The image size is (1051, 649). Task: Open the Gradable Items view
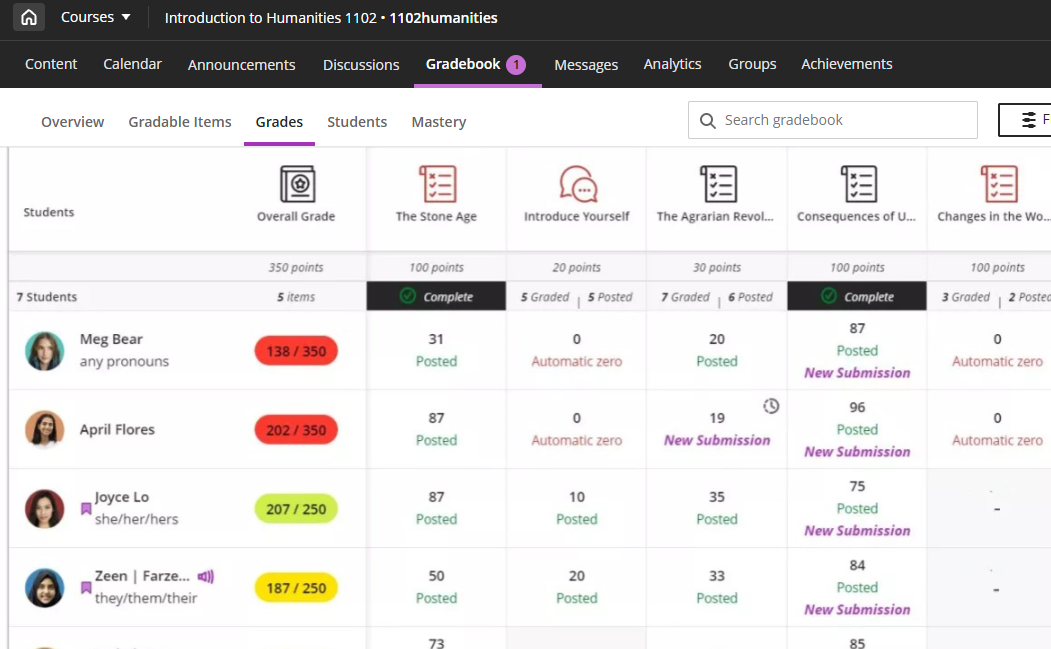(180, 121)
